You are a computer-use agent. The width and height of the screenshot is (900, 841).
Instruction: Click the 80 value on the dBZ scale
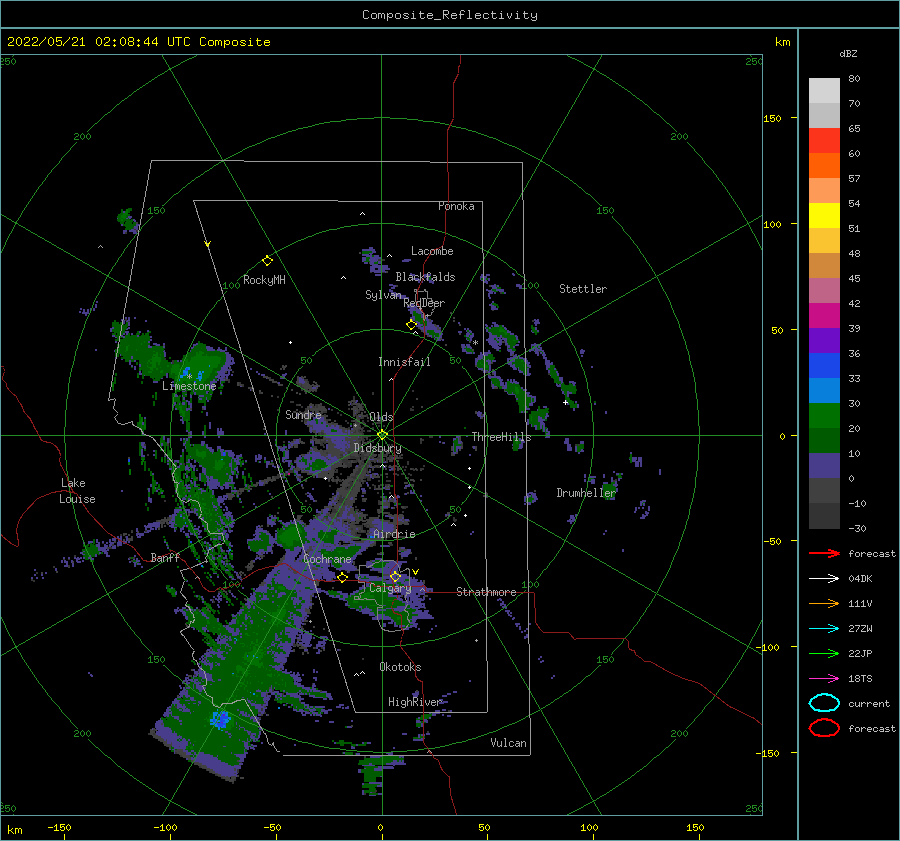point(854,78)
